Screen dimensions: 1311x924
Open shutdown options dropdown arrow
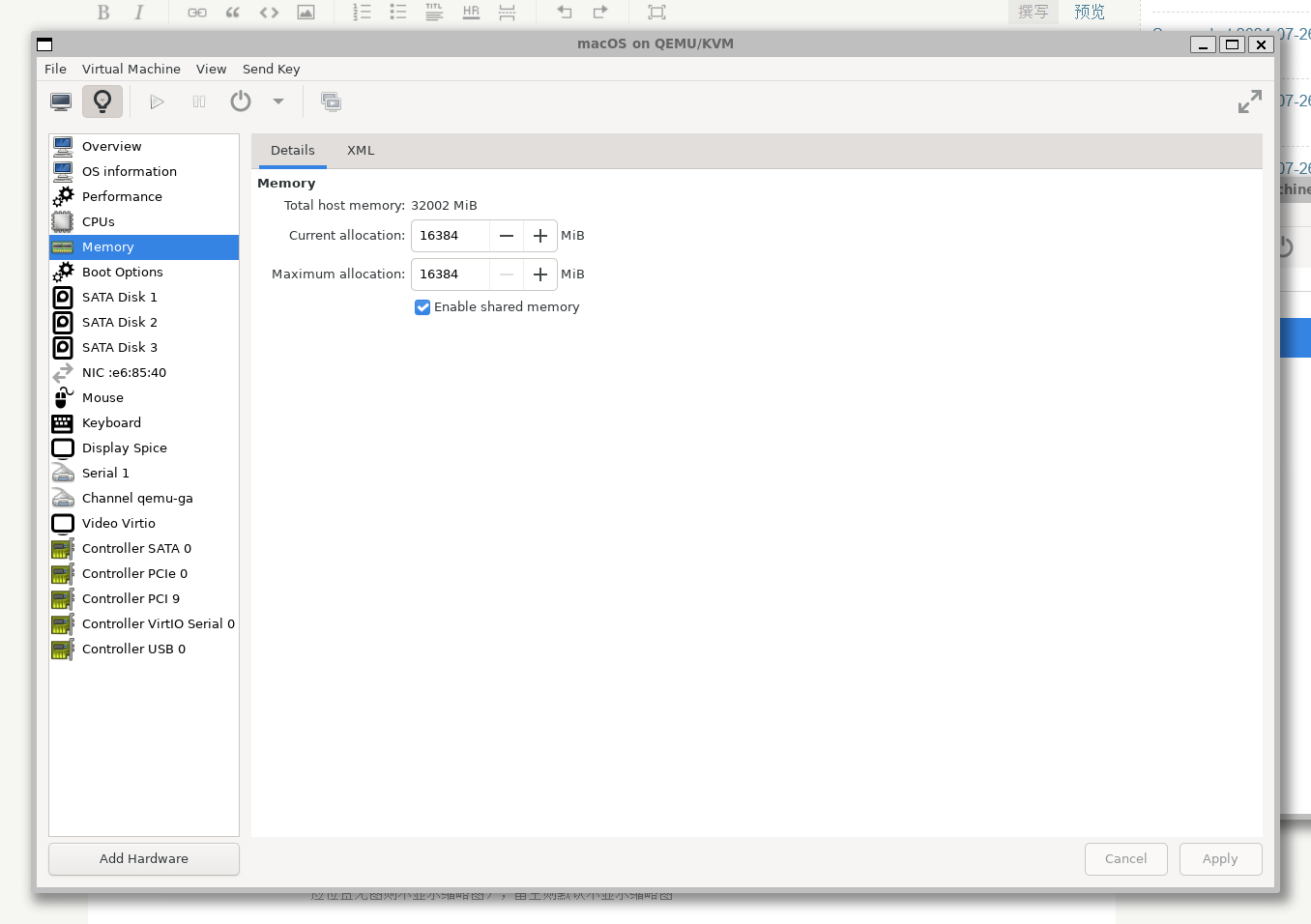click(x=278, y=101)
